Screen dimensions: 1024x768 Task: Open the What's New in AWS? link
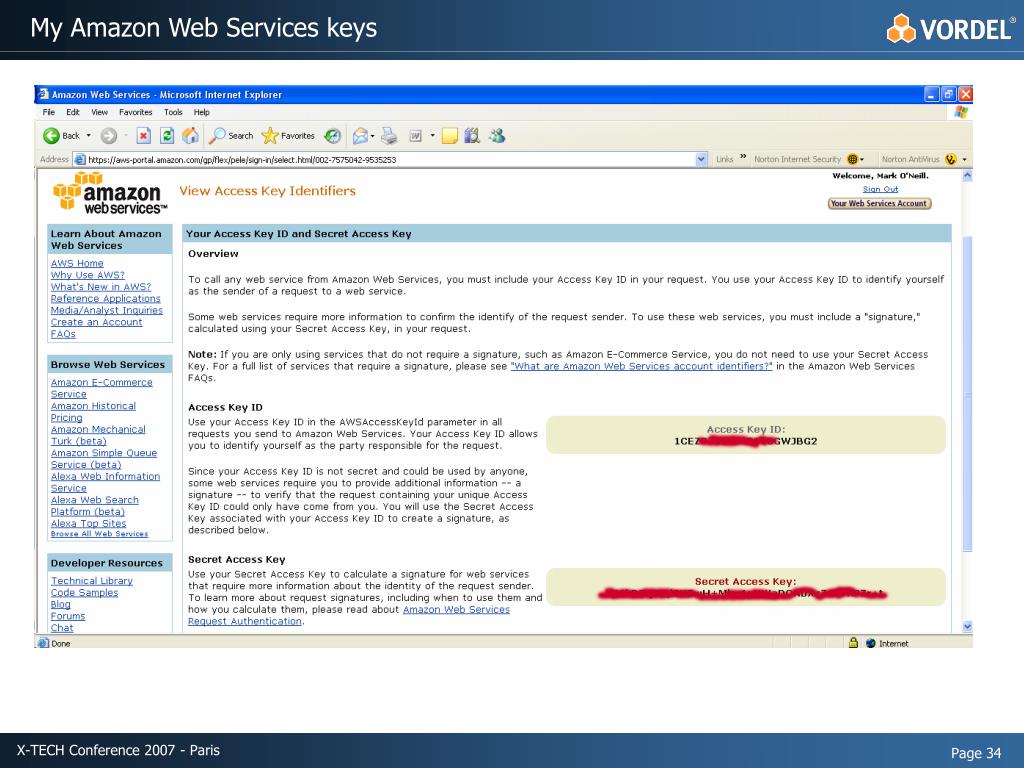point(101,287)
